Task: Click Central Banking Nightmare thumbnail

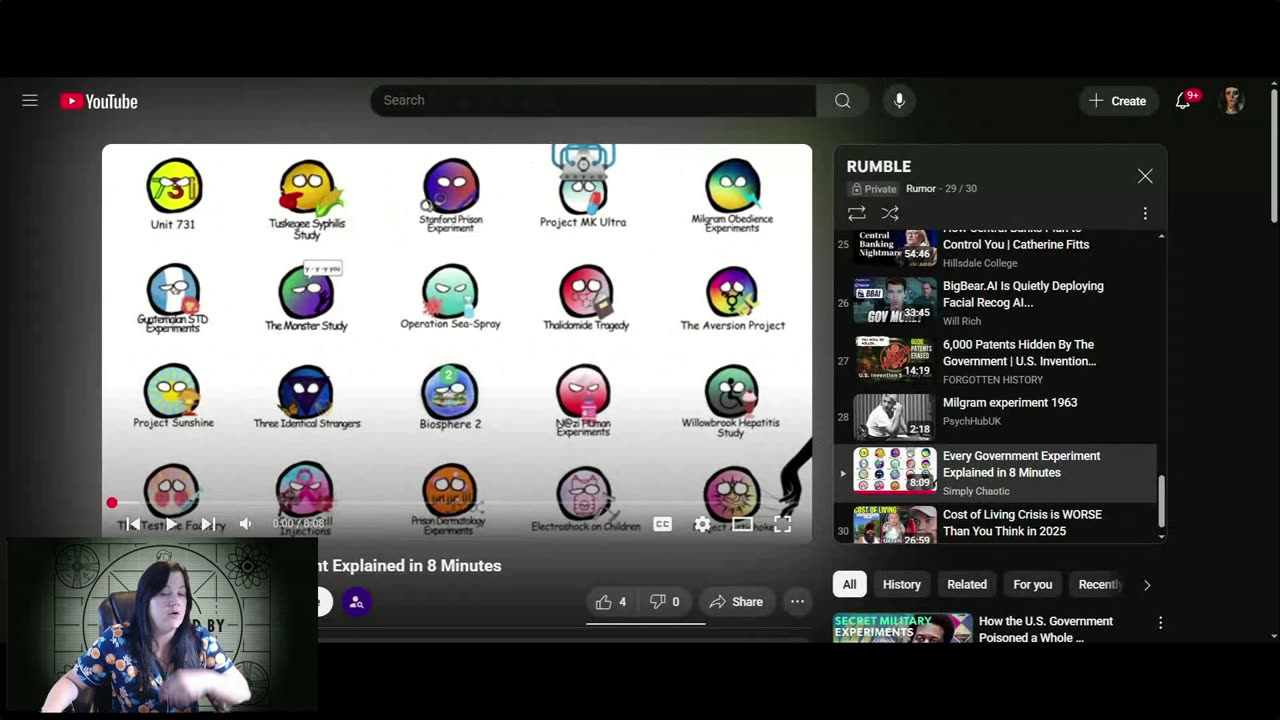Action: coord(894,247)
